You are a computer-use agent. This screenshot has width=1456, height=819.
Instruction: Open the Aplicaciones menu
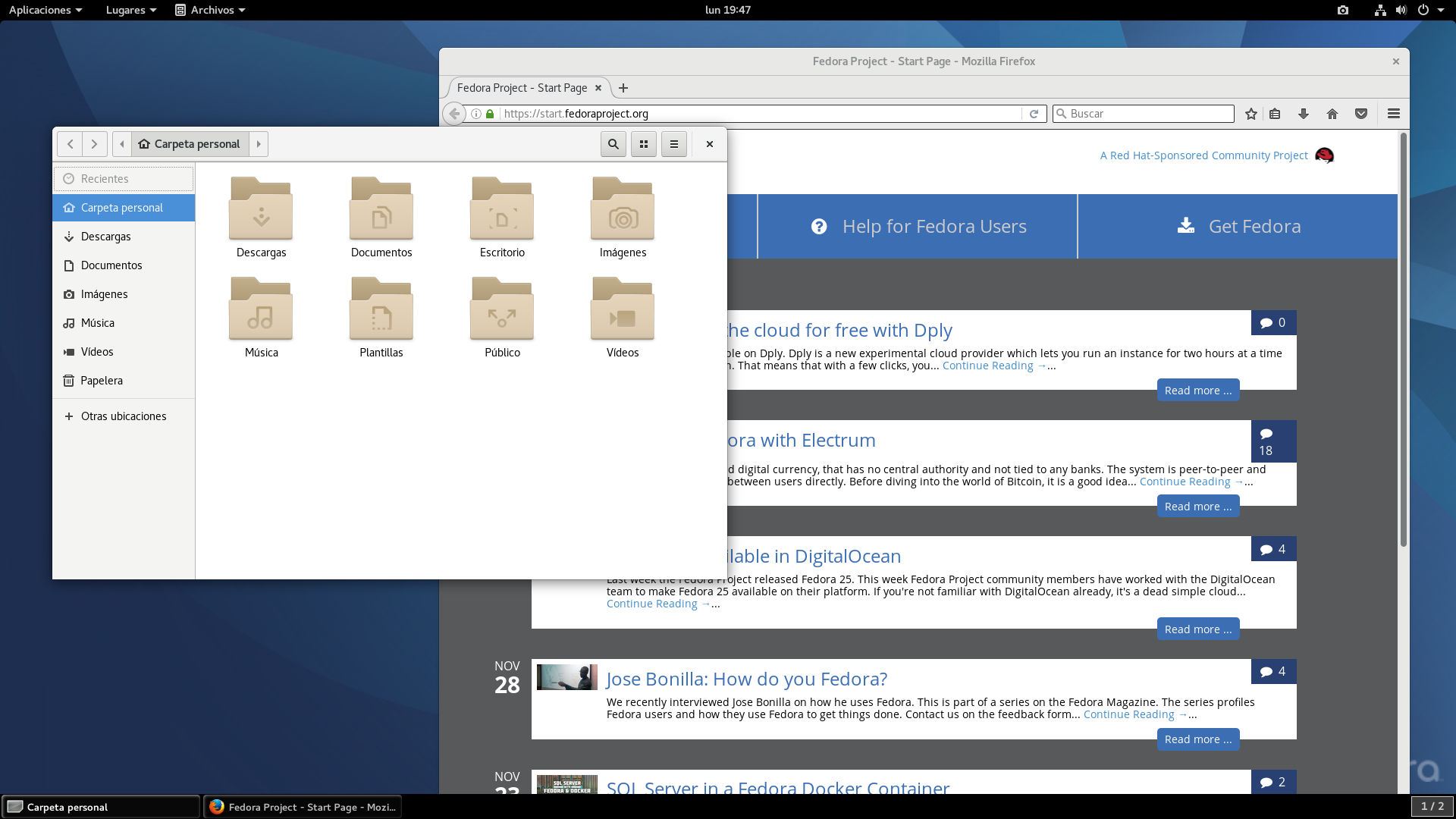[45, 10]
